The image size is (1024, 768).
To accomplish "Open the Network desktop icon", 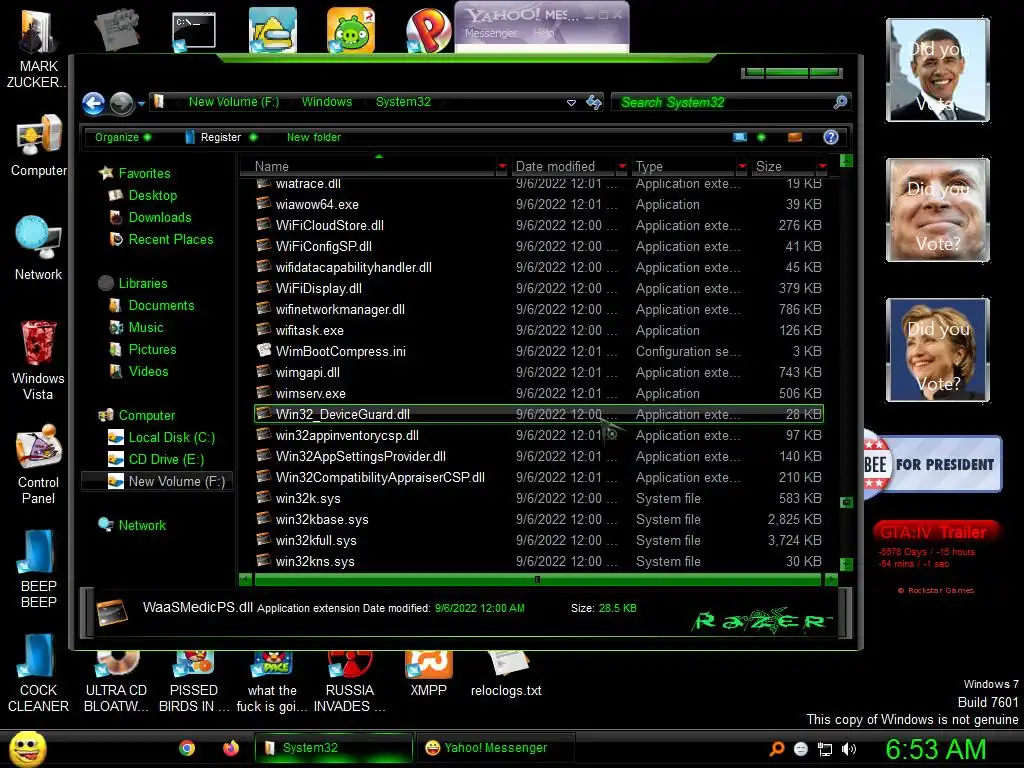I will [x=38, y=248].
